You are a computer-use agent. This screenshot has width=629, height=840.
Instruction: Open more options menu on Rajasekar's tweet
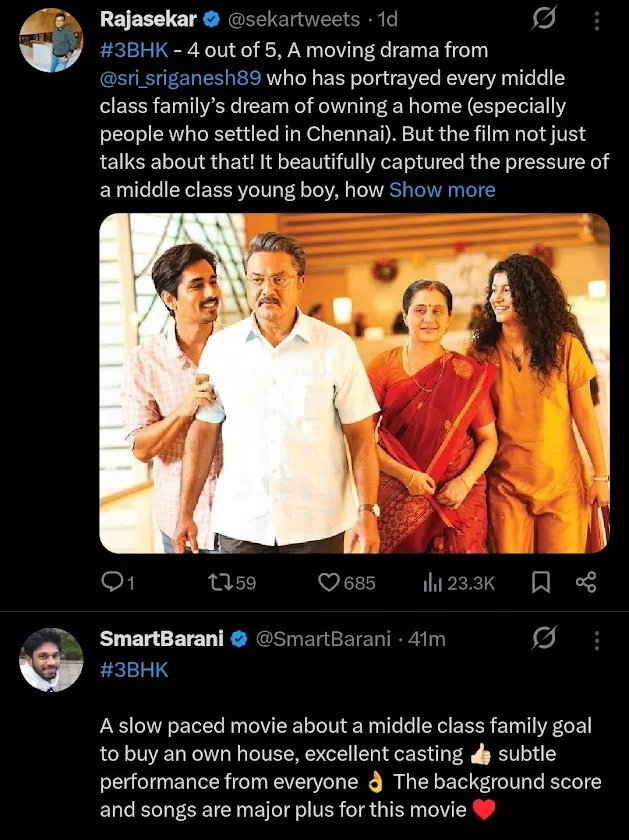pos(597,20)
